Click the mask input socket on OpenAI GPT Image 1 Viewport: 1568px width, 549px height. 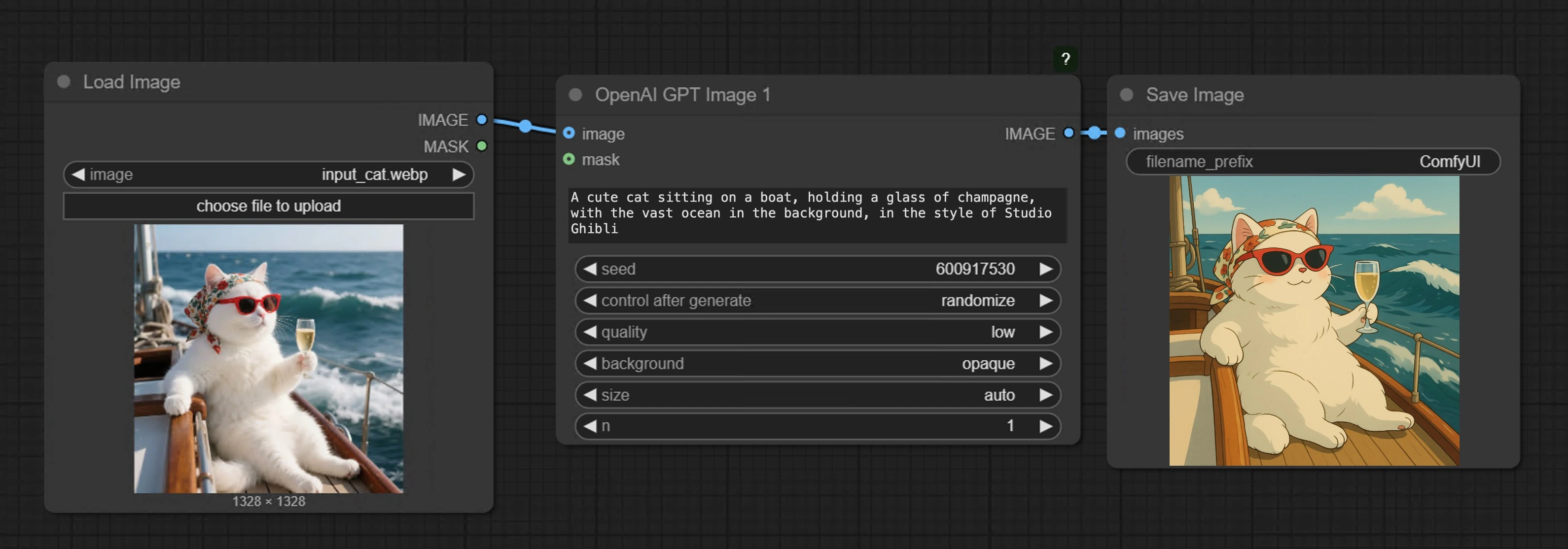click(x=569, y=160)
